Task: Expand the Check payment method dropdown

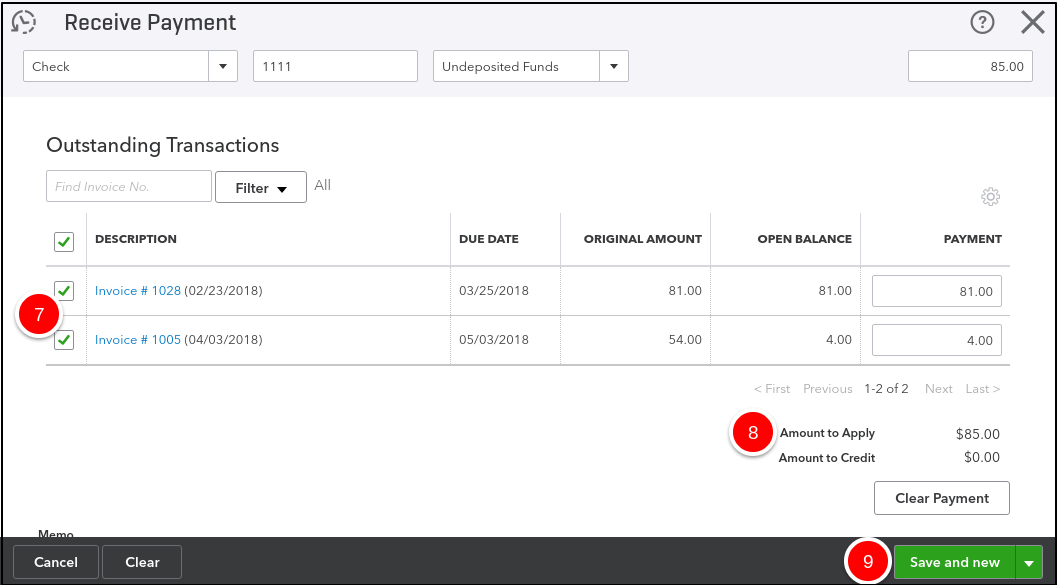Action: 223,67
